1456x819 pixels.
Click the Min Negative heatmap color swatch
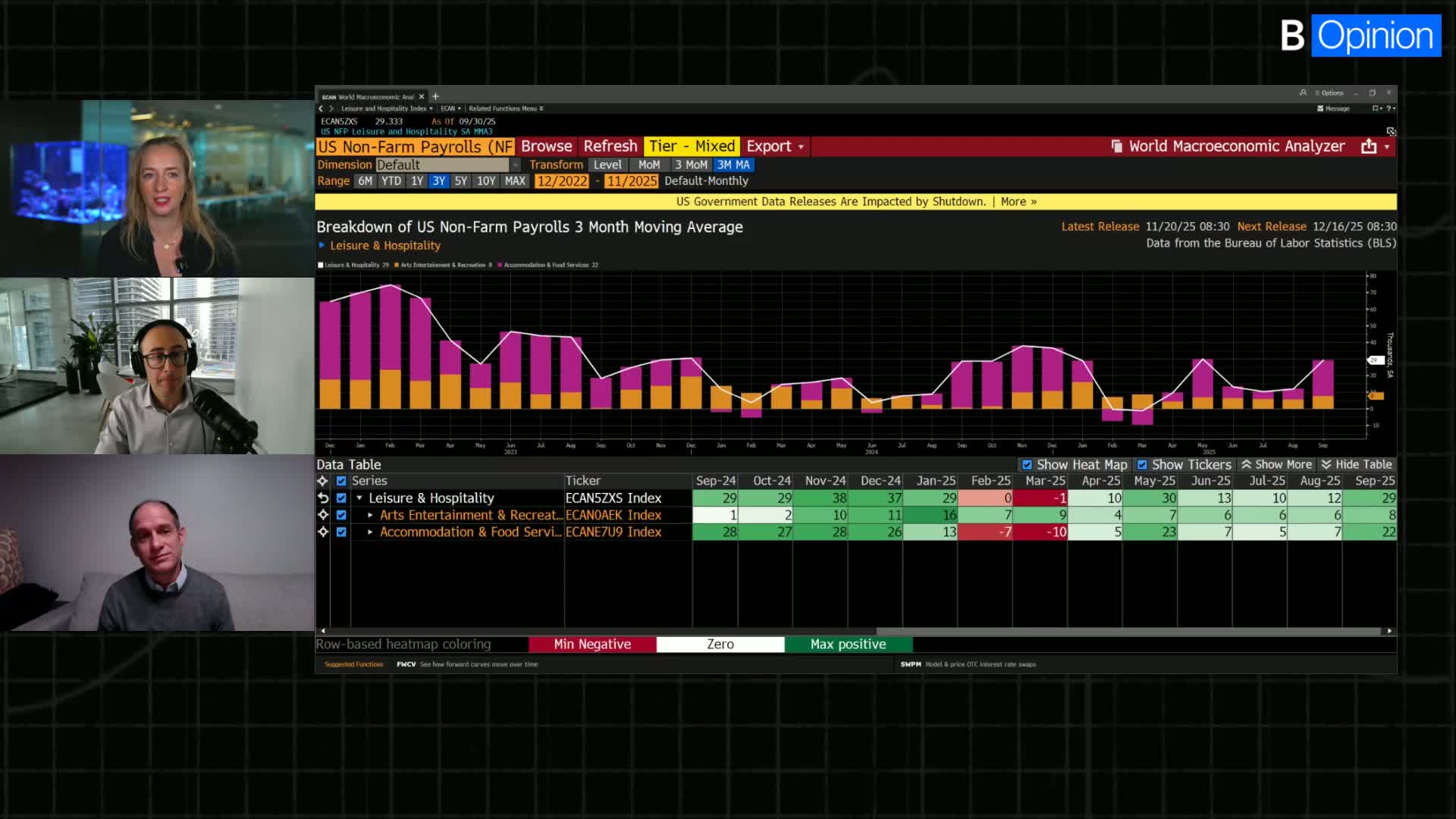[592, 644]
